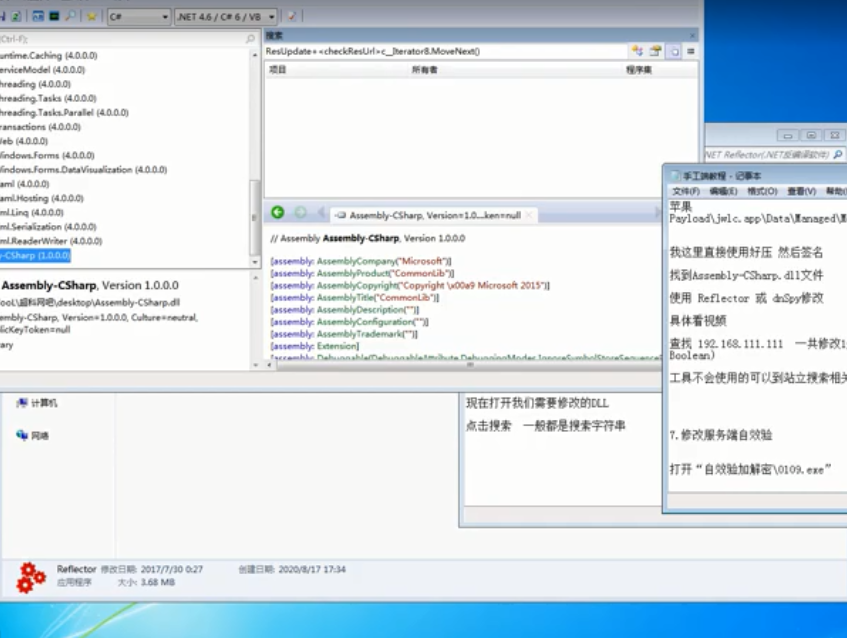Click the 项目 column header
Screen dimensions: 847x638
pyautogui.click(x=278, y=70)
